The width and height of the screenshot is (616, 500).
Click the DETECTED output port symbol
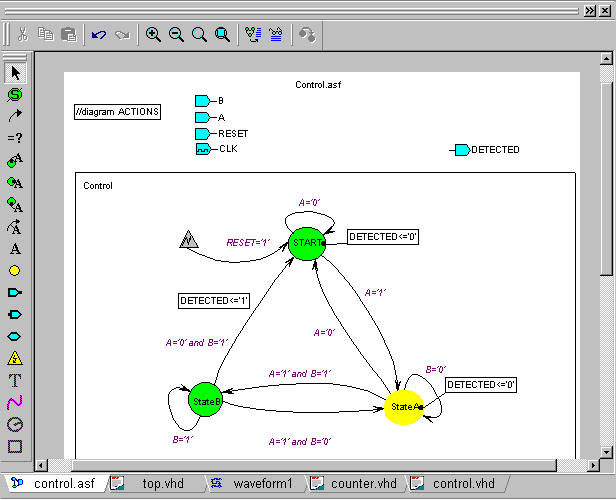pyautogui.click(x=460, y=150)
